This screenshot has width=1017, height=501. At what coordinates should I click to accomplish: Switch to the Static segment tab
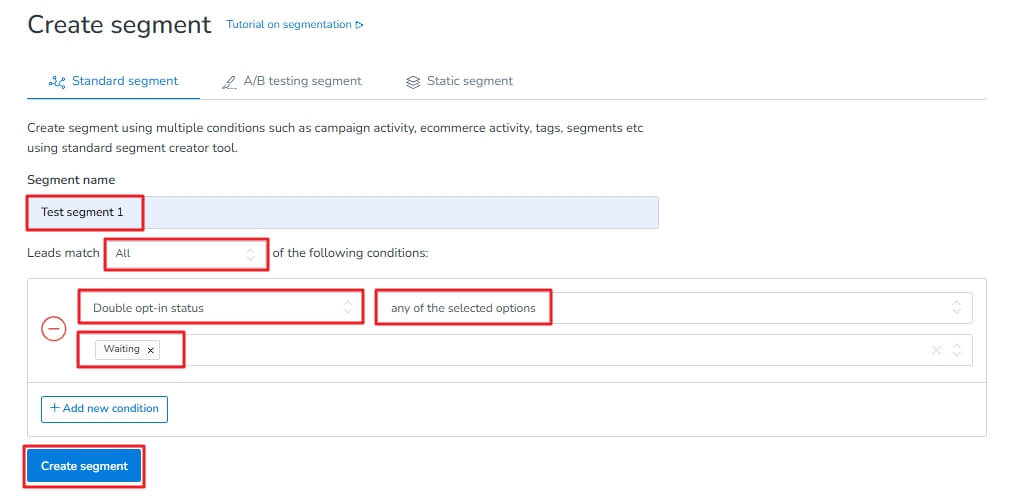coord(469,81)
